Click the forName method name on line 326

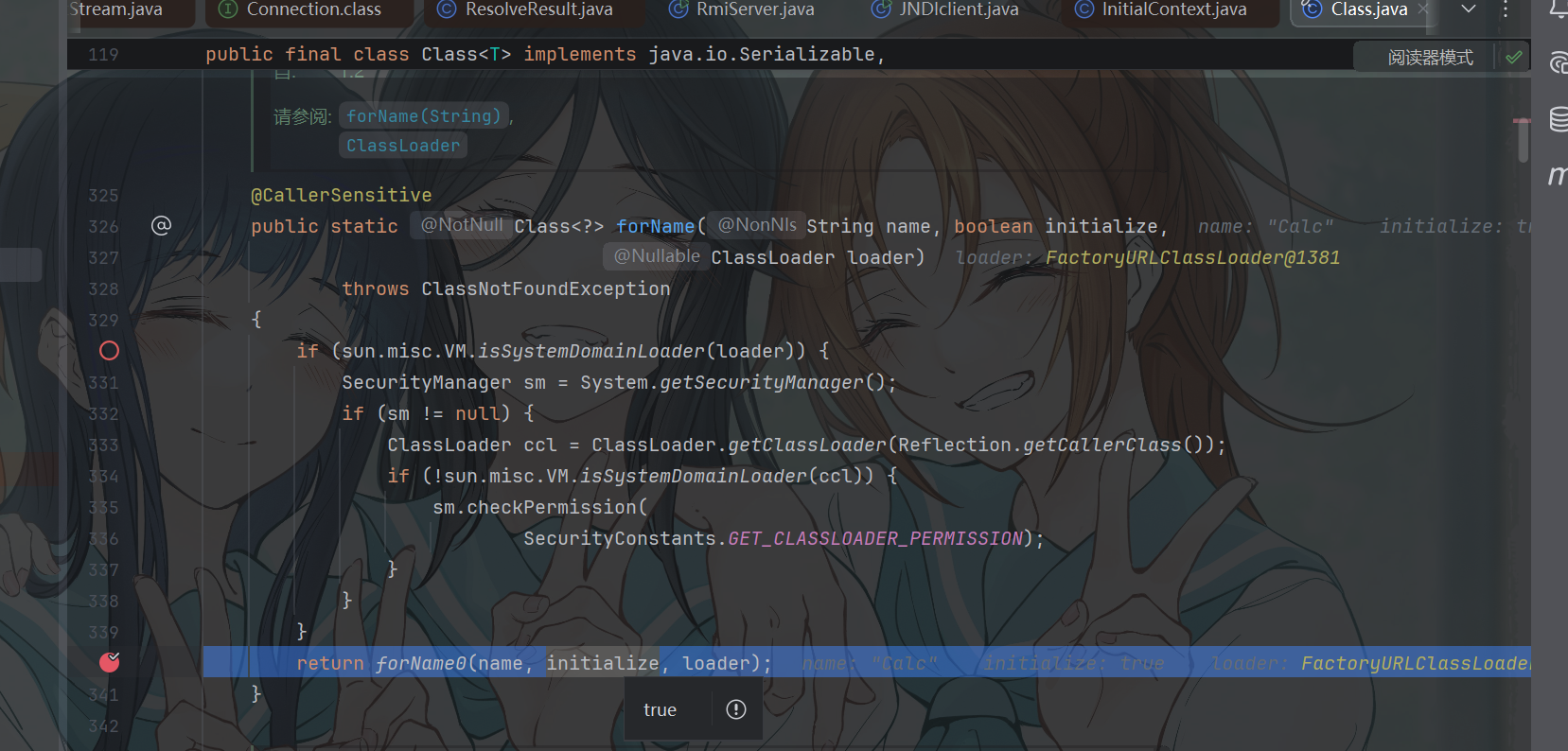point(655,226)
